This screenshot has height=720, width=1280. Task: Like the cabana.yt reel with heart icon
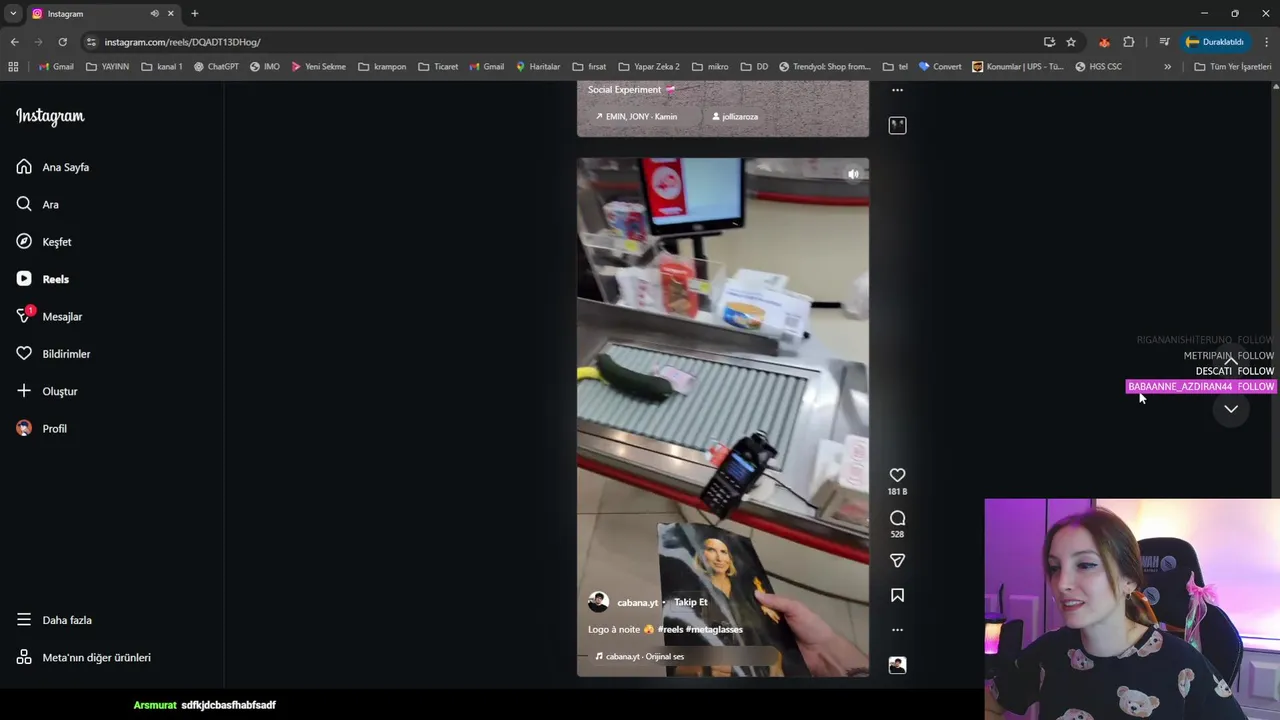click(897, 476)
